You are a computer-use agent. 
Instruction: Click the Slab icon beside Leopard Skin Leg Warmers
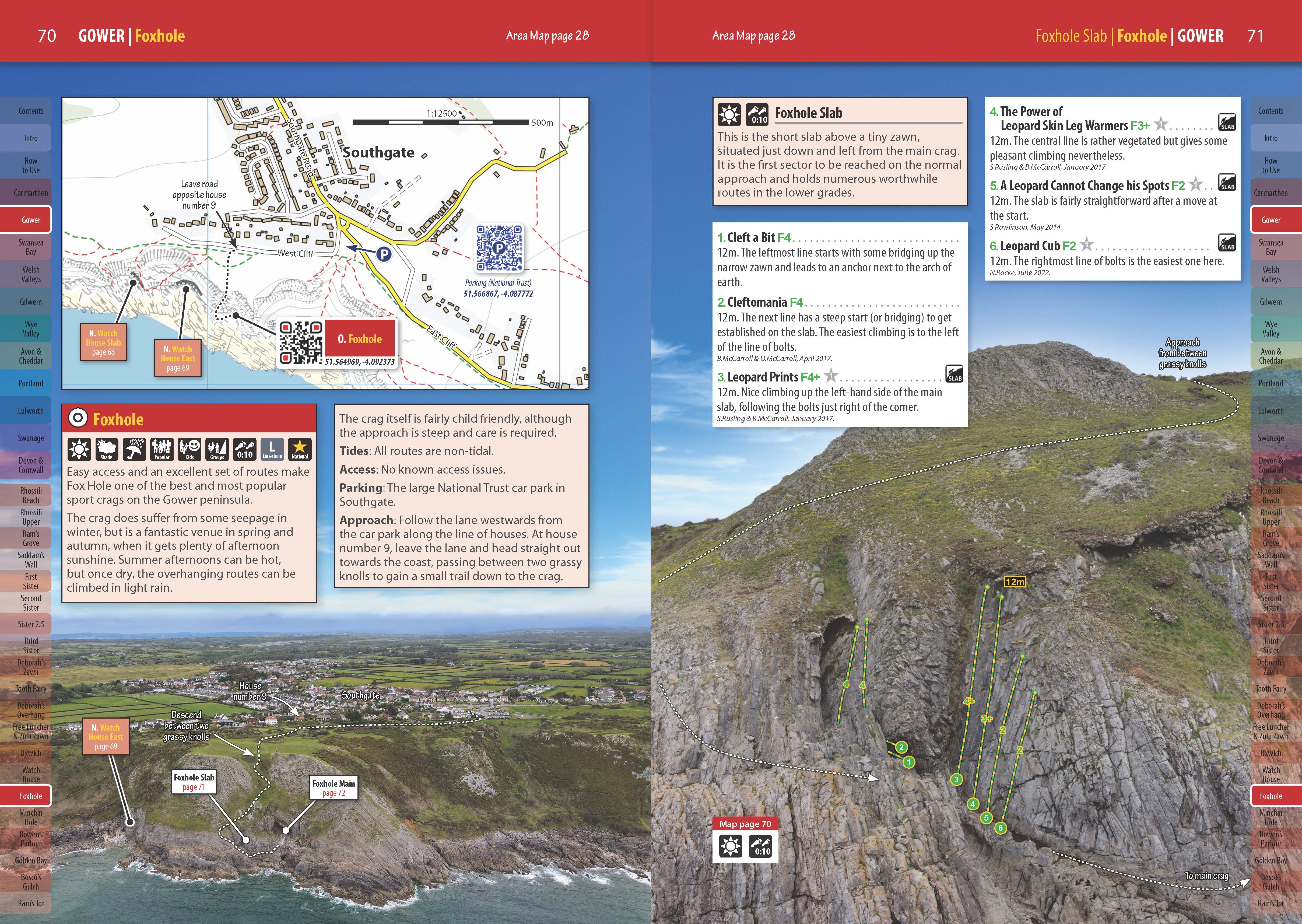pyautogui.click(x=1227, y=122)
